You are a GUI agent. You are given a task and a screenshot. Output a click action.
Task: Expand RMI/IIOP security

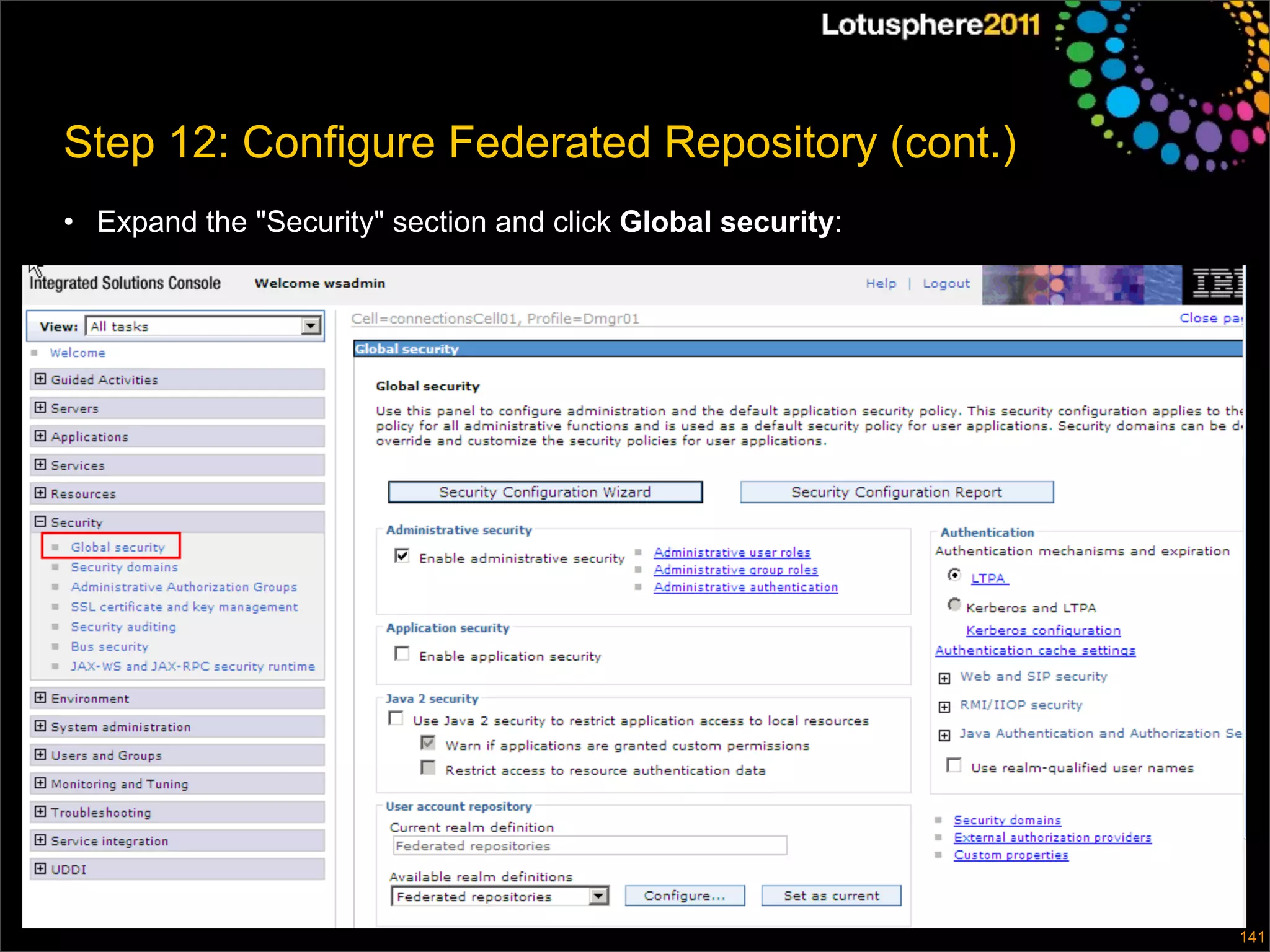[944, 707]
